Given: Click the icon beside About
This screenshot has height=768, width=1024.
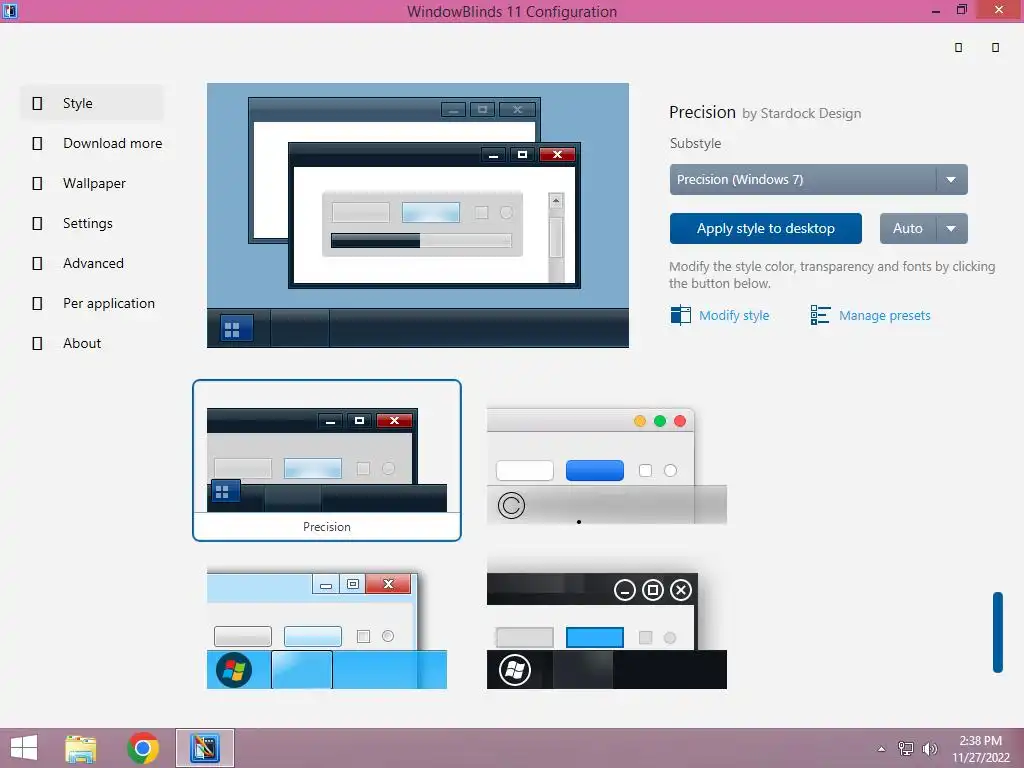Looking at the screenshot, I should point(37,343).
